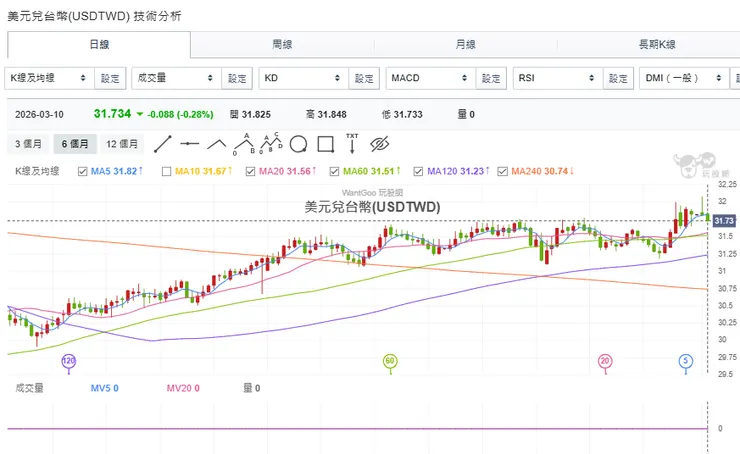This screenshot has height=454, width=740.
Task: Click 設定 button next to RSI
Action: pyautogui.click(x=619, y=78)
